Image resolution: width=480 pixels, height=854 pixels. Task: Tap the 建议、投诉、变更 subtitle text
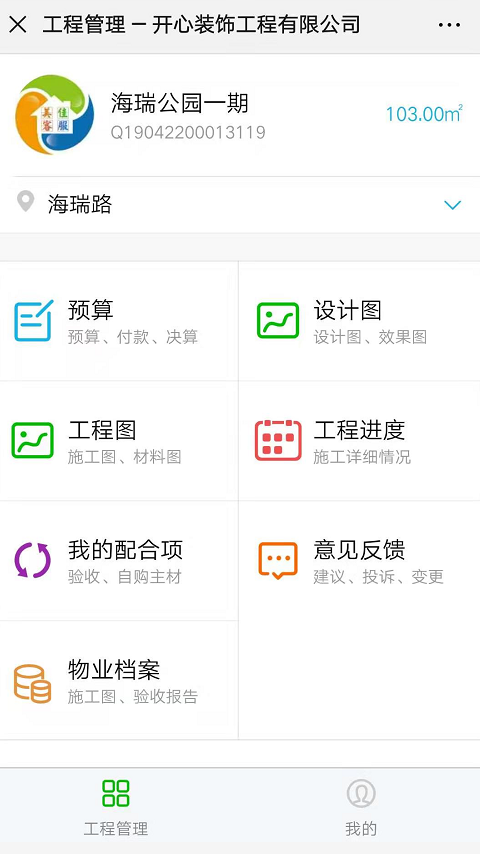click(x=378, y=577)
